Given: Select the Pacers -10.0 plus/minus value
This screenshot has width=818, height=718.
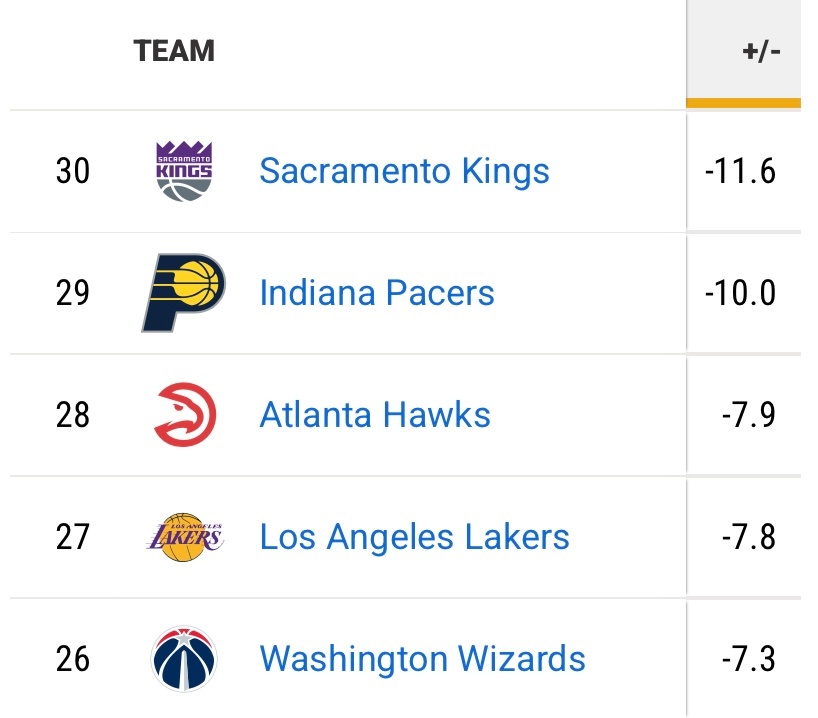Looking at the screenshot, I should [740, 293].
